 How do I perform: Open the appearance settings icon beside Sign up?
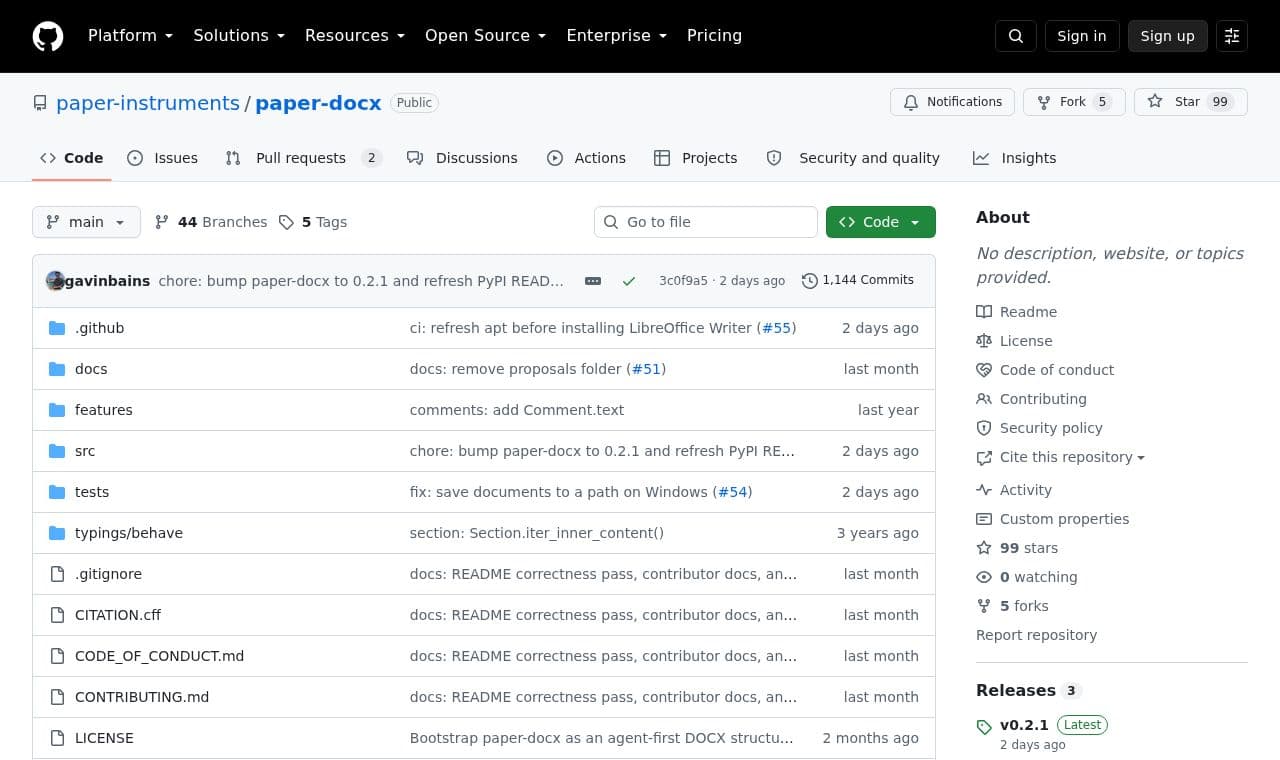point(1232,36)
